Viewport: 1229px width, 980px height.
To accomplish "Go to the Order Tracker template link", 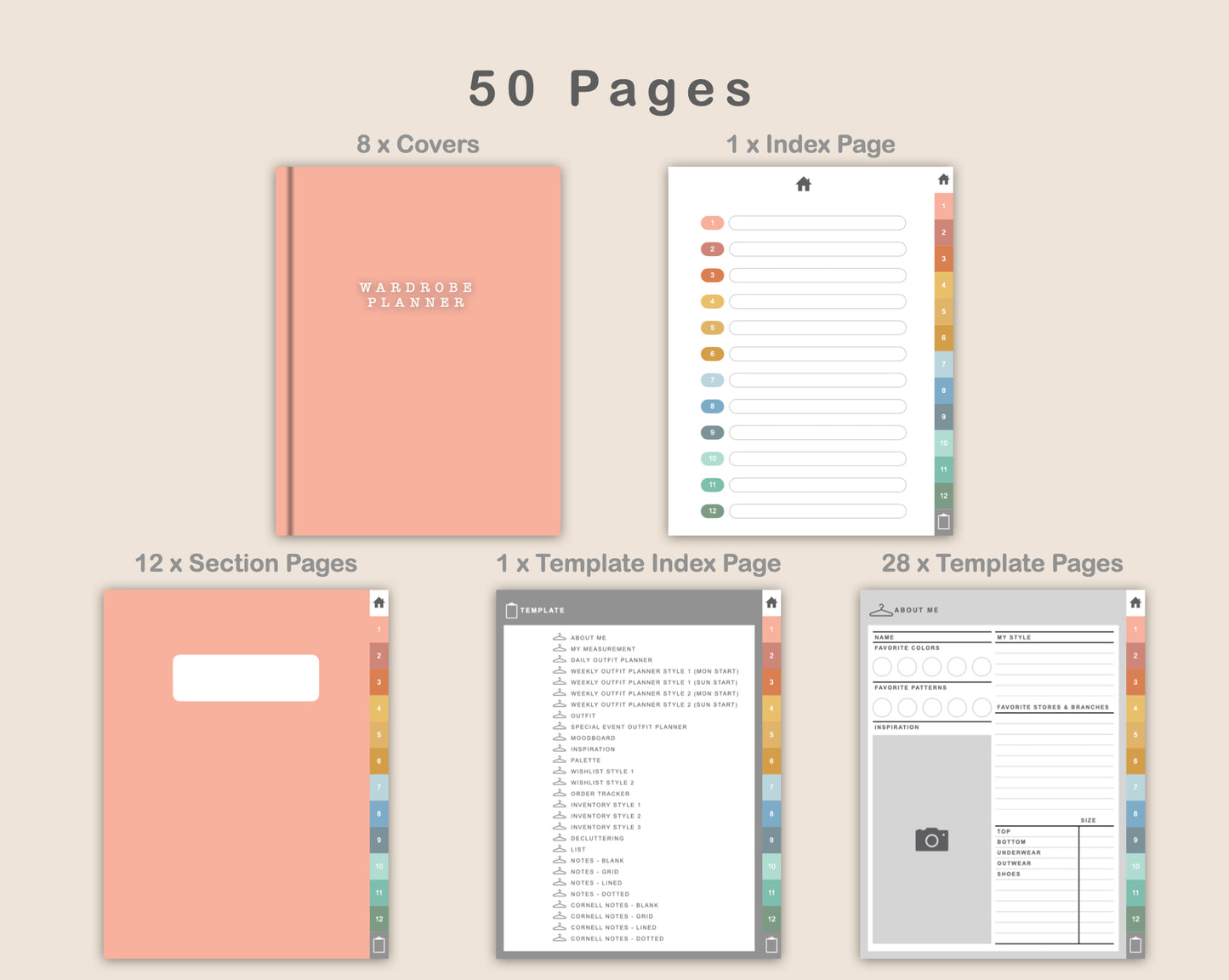I will (600, 794).
